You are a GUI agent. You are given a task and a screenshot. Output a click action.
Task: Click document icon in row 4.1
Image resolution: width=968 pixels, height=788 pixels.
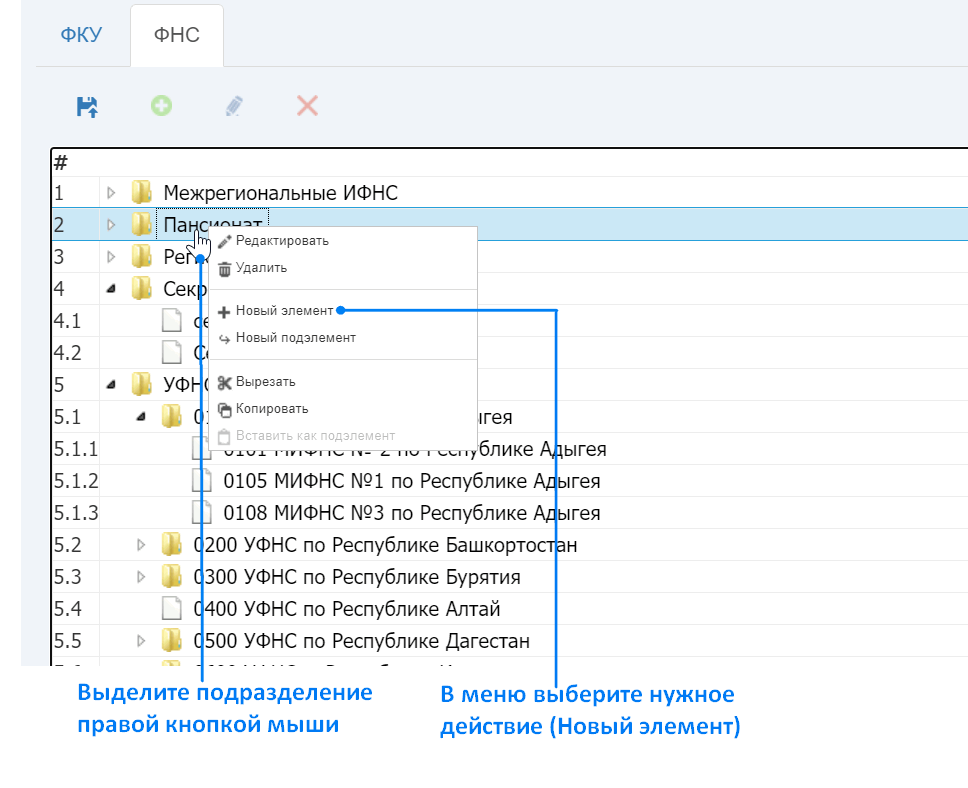(x=172, y=321)
